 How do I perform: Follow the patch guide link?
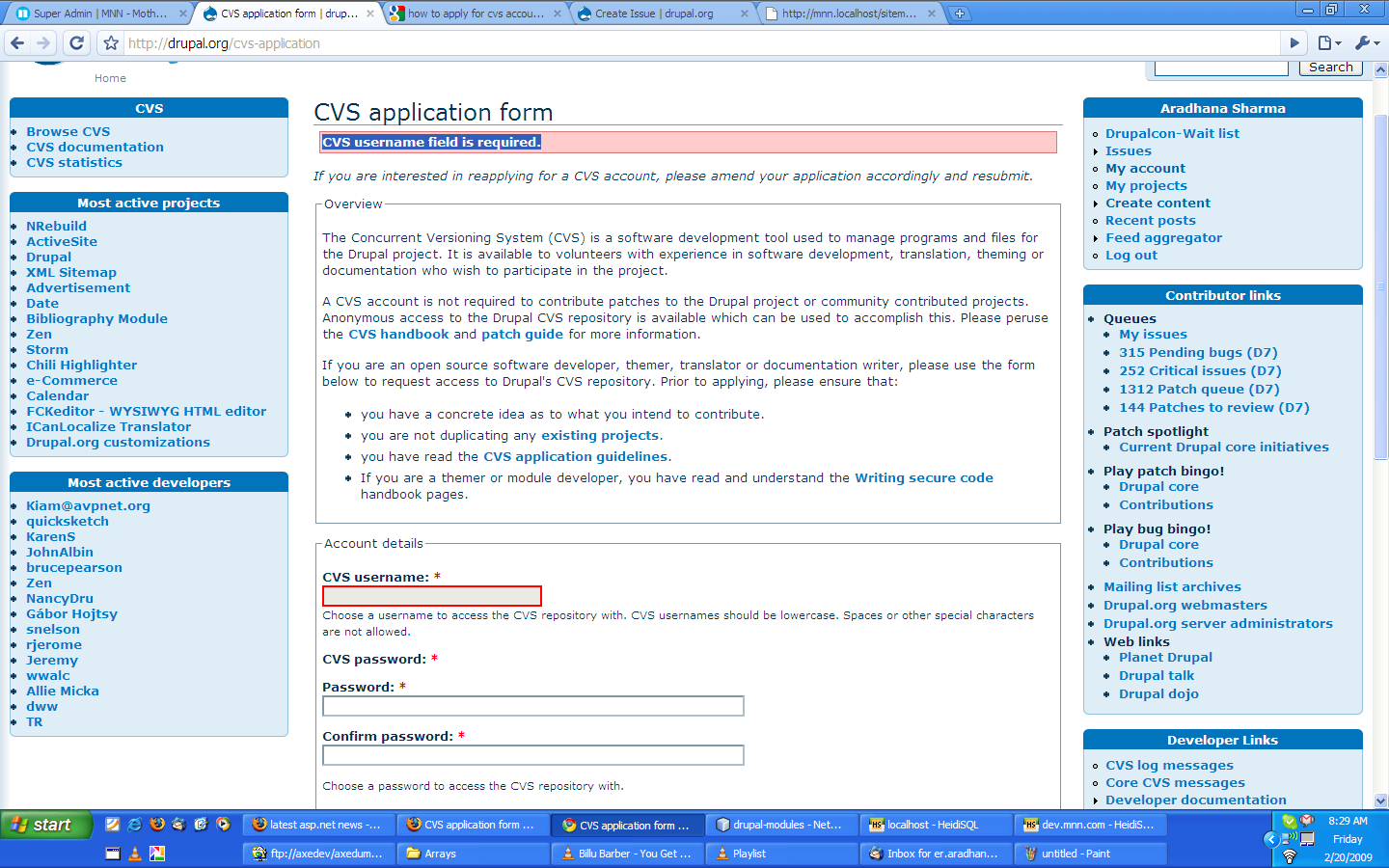point(522,335)
